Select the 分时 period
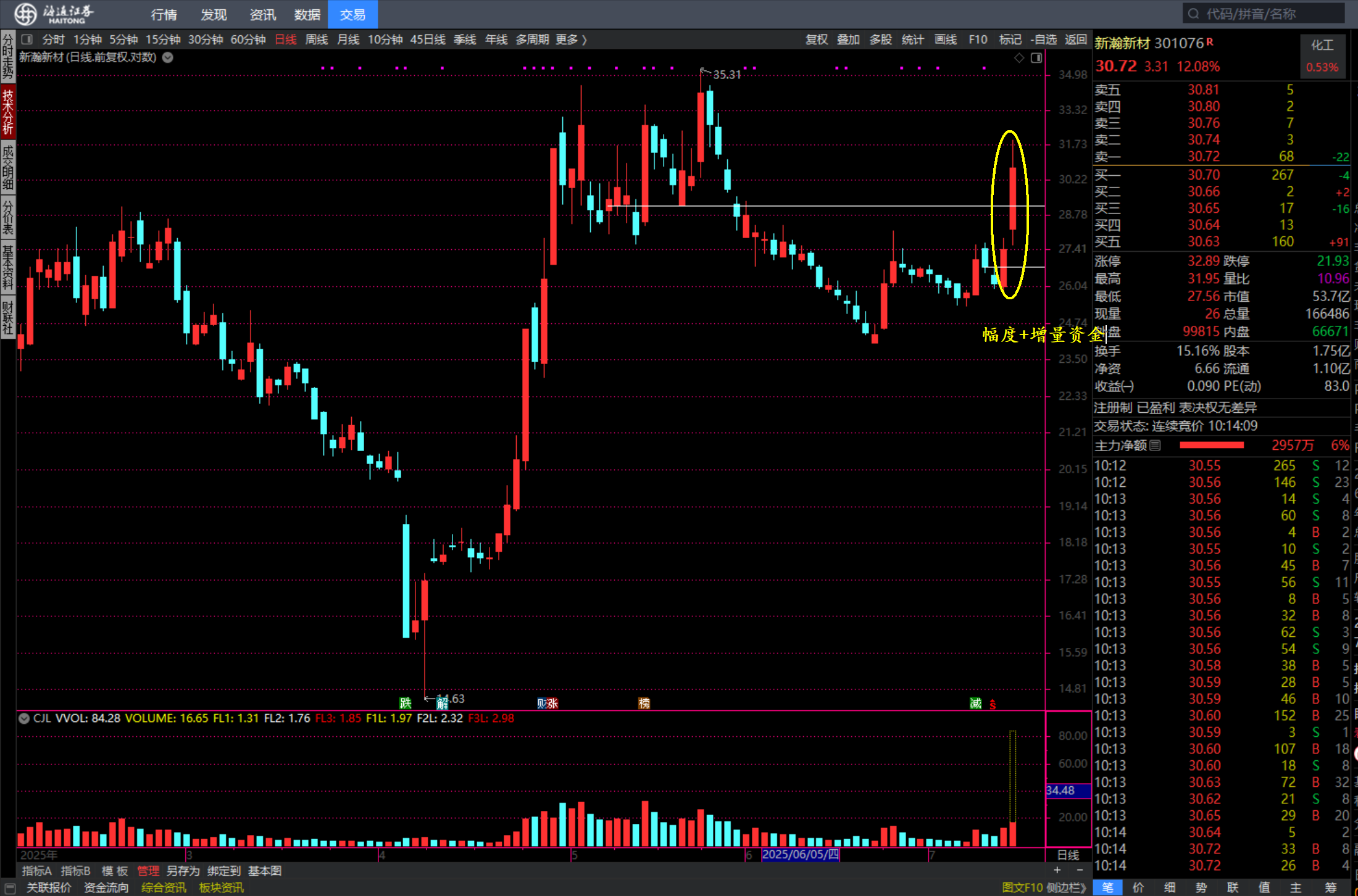This screenshot has width=1358, height=896. click(53, 39)
